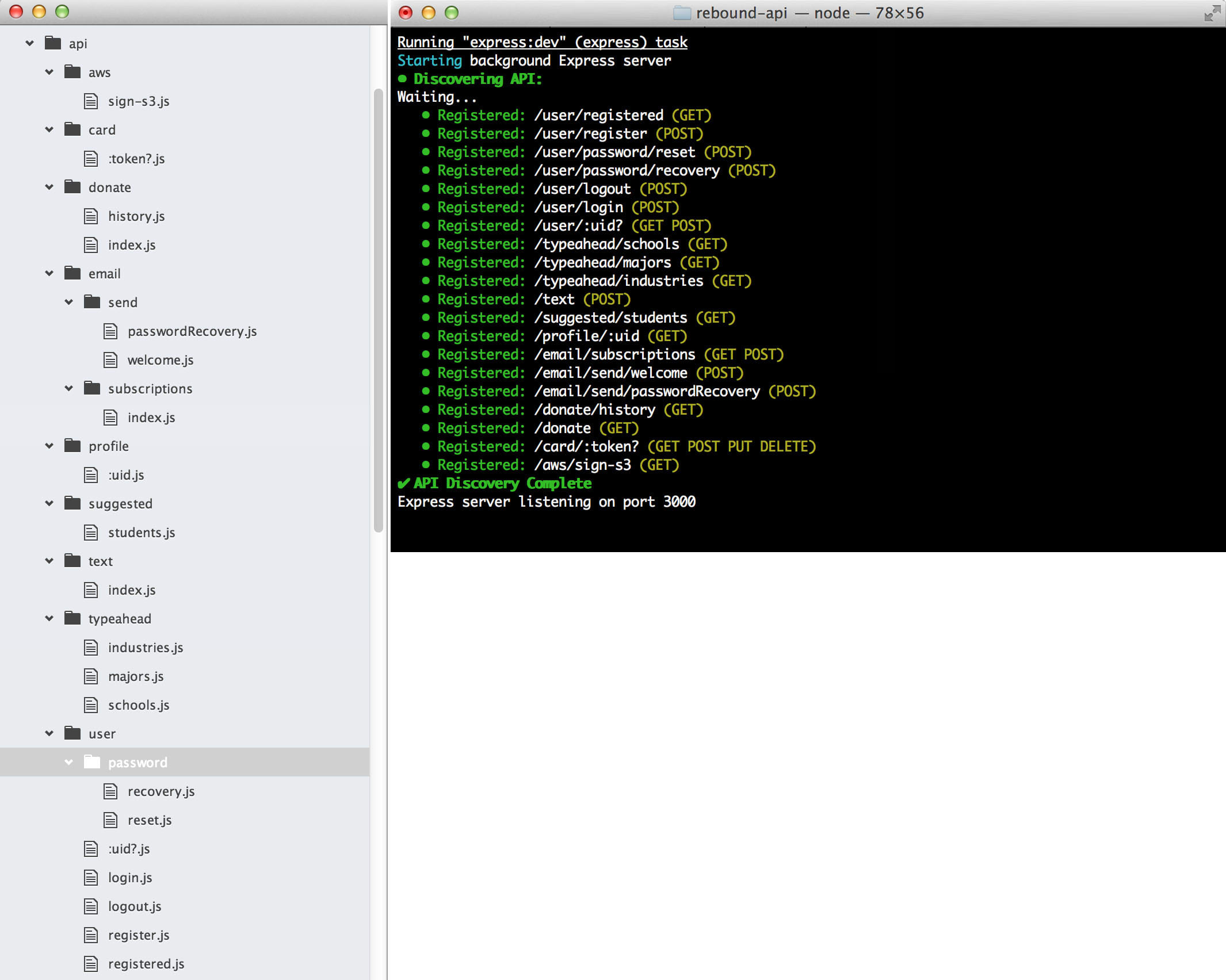This screenshot has height=980, width=1226.
Task: Click the typeahead folder icon
Action: pyautogui.click(x=72, y=618)
